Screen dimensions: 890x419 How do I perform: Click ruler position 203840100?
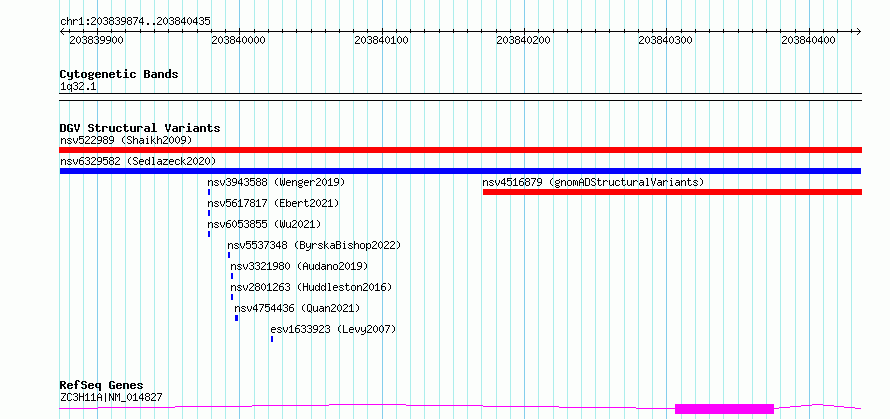tap(382, 40)
